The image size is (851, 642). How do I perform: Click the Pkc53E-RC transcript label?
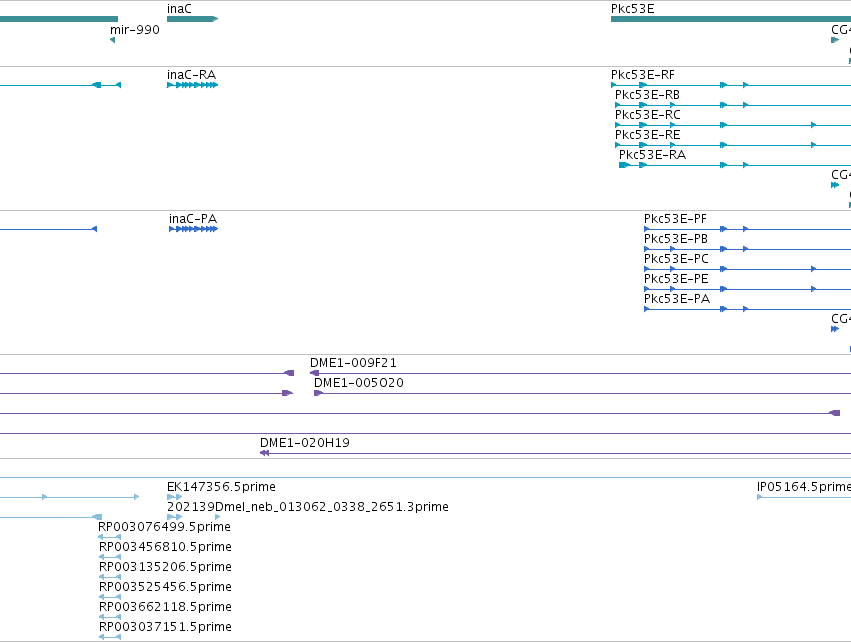coord(647,115)
